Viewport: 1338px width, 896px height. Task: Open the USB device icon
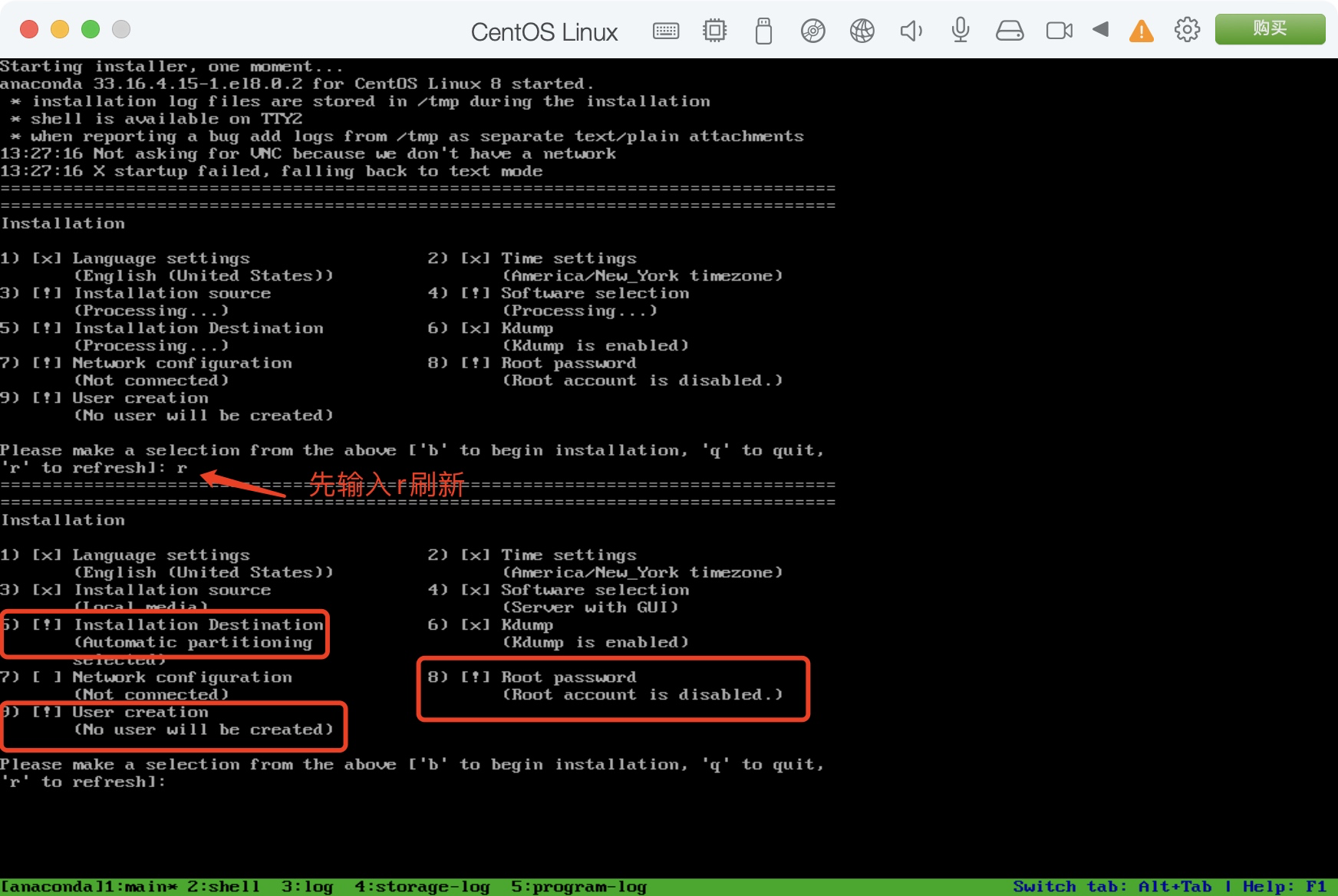[x=763, y=31]
